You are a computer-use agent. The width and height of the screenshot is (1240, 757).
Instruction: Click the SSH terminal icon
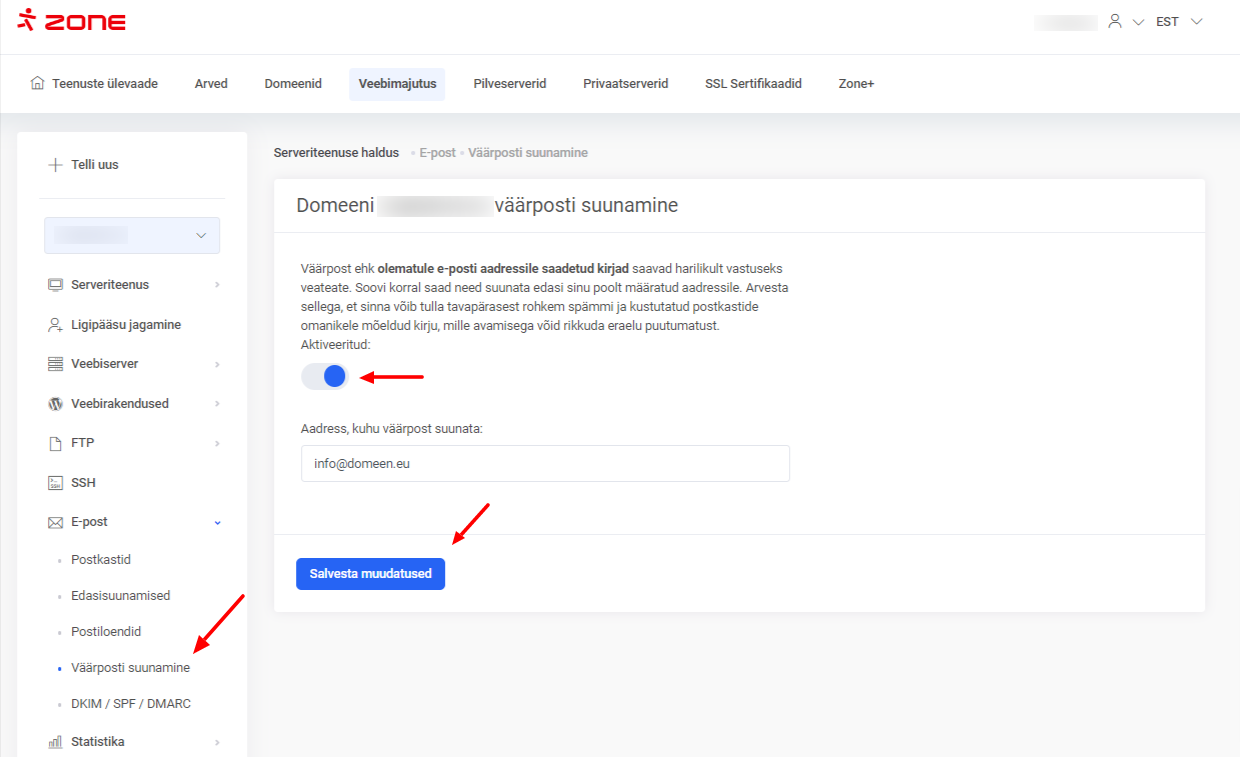tap(55, 483)
